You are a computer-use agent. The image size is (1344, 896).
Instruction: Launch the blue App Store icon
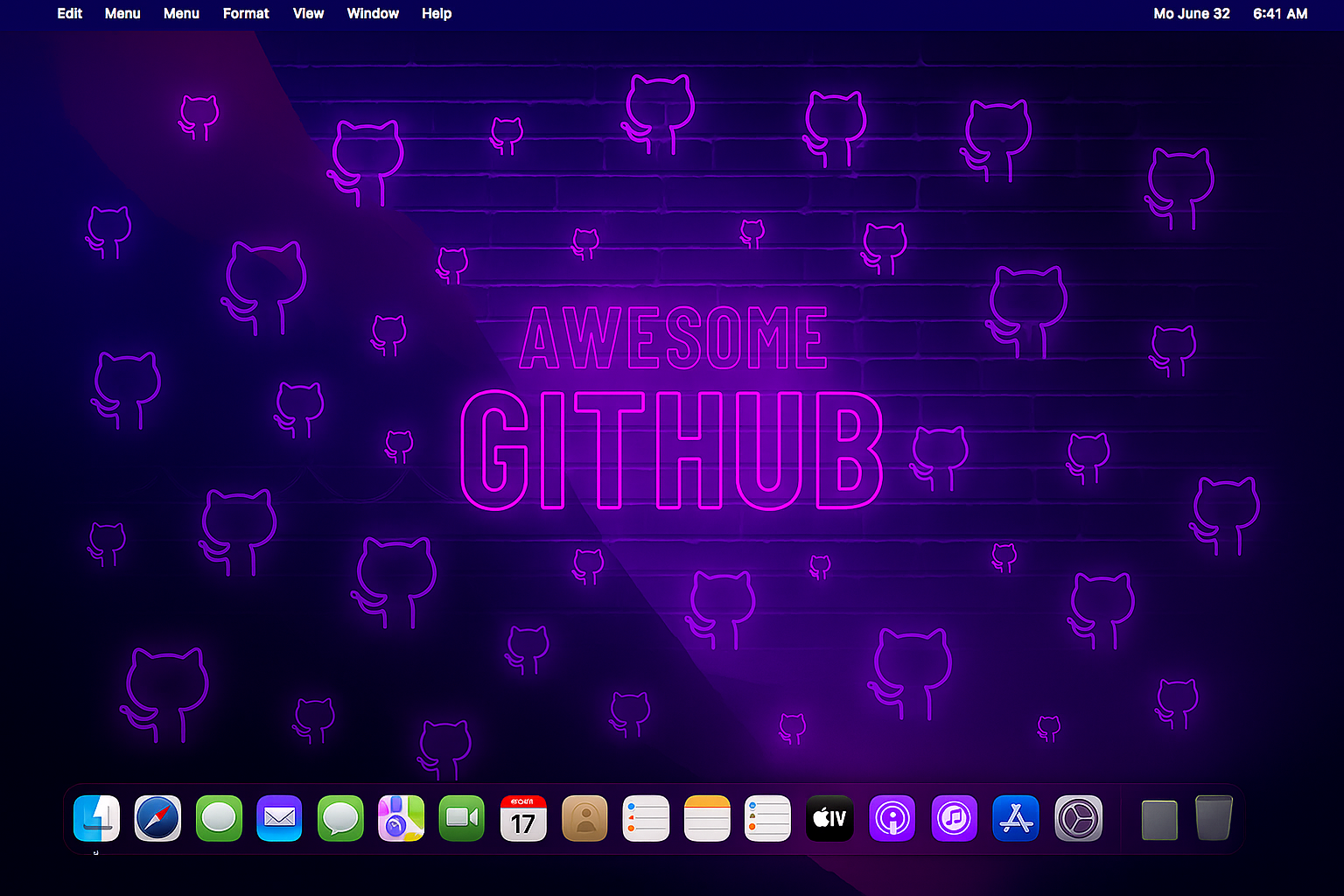tap(1016, 818)
